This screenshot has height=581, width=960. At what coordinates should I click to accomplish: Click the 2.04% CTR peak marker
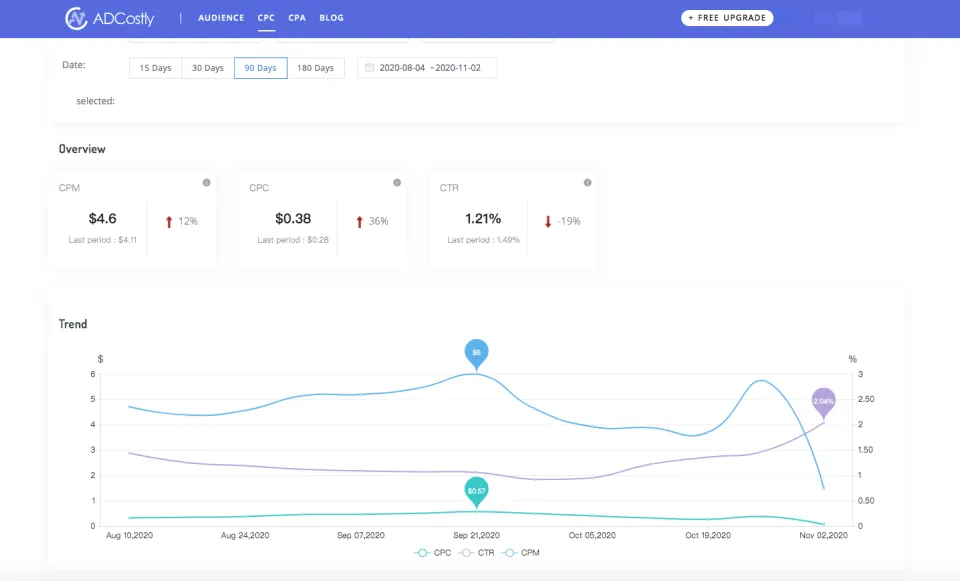click(823, 401)
